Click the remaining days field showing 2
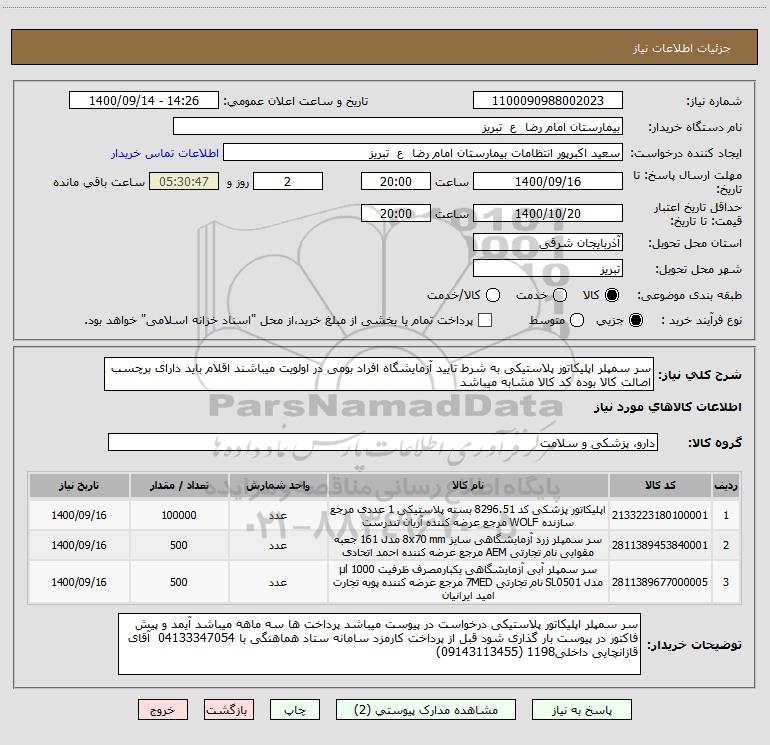 point(288,182)
